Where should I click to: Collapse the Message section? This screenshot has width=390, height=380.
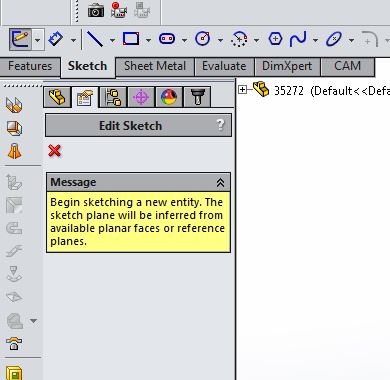coord(220,182)
